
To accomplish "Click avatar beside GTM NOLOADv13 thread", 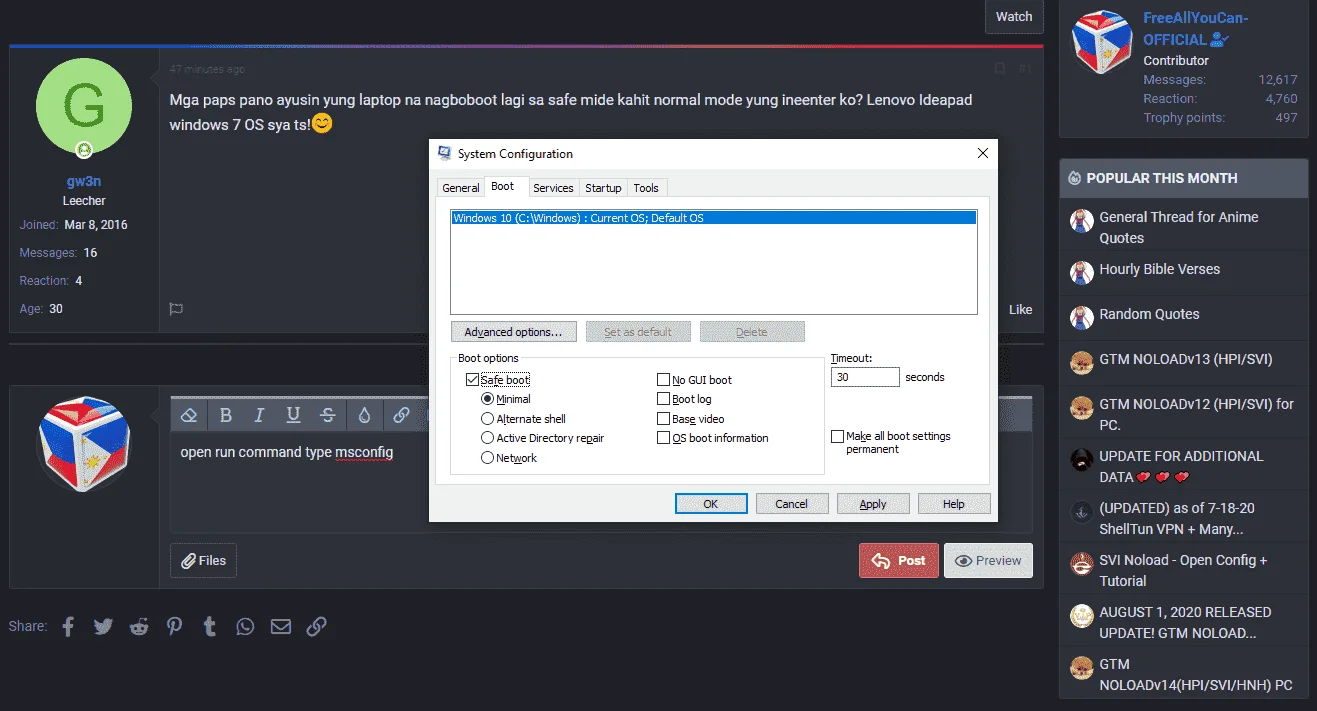I will pyautogui.click(x=1081, y=363).
